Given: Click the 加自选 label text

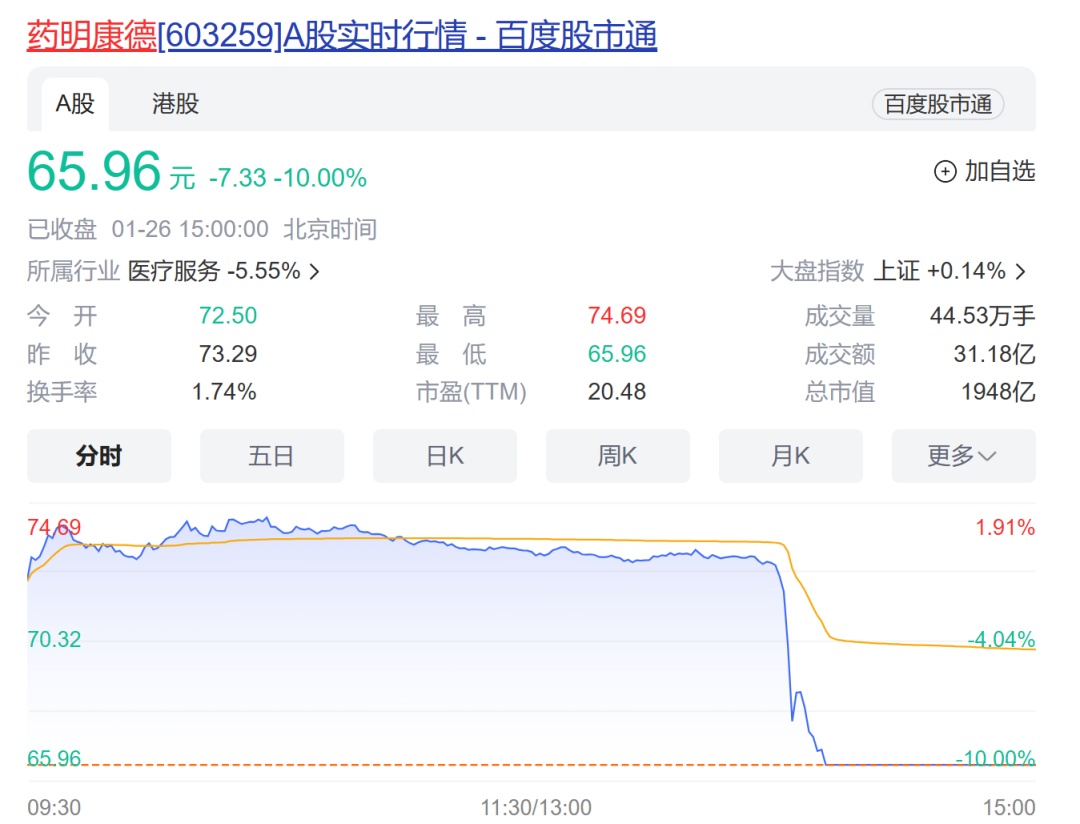Looking at the screenshot, I should pyautogui.click(x=999, y=171).
